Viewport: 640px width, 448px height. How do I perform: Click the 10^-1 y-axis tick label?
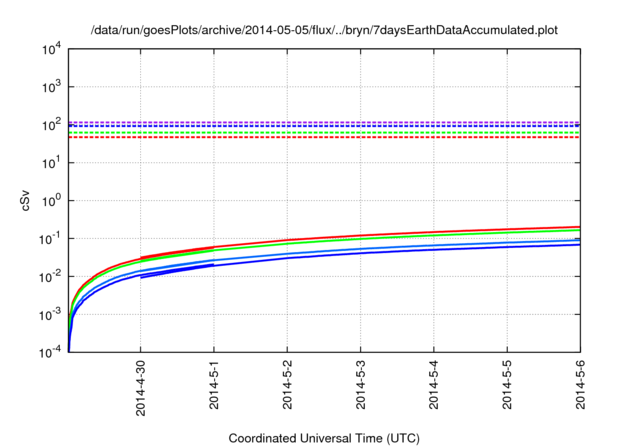(50, 238)
